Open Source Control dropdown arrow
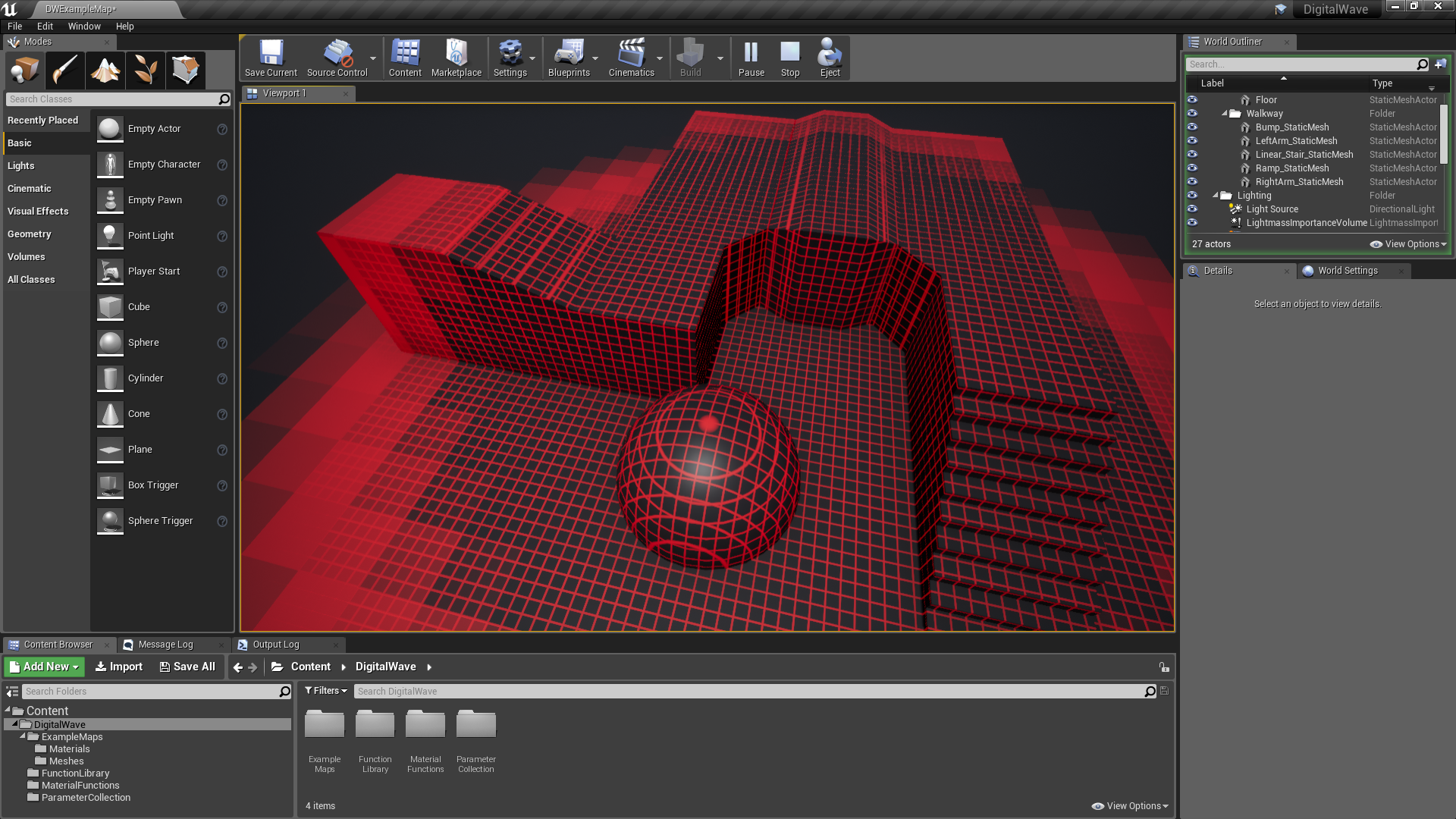Viewport: 1456px width, 819px height. coord(373,58)
